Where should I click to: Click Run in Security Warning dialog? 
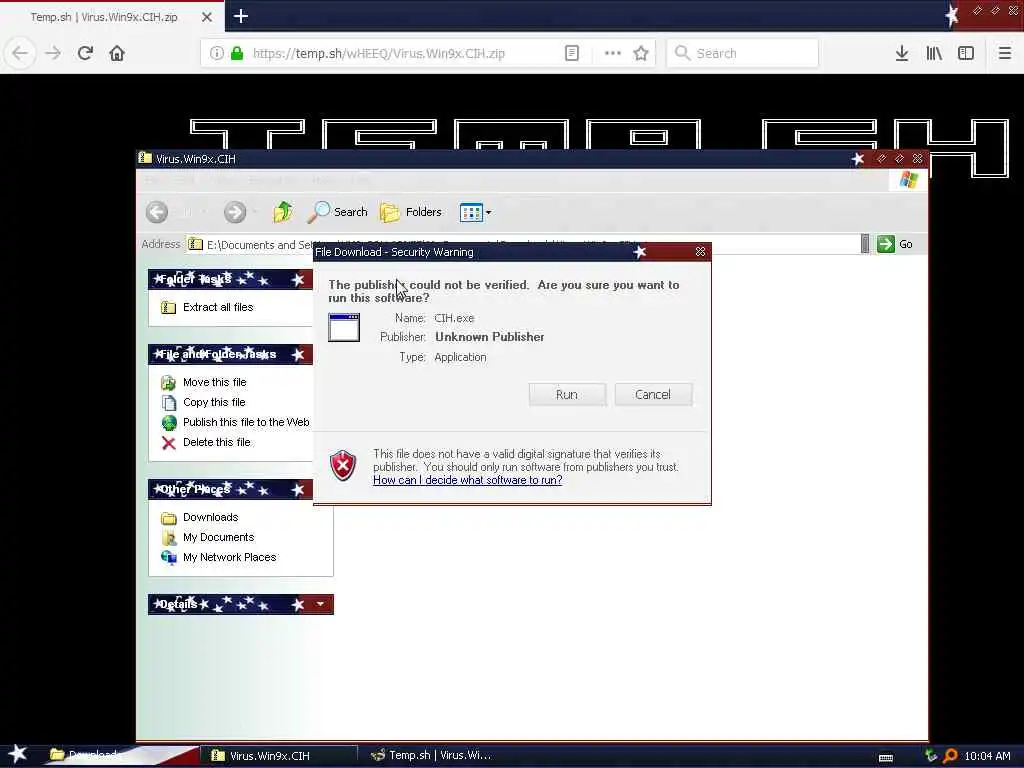[567, 394]
